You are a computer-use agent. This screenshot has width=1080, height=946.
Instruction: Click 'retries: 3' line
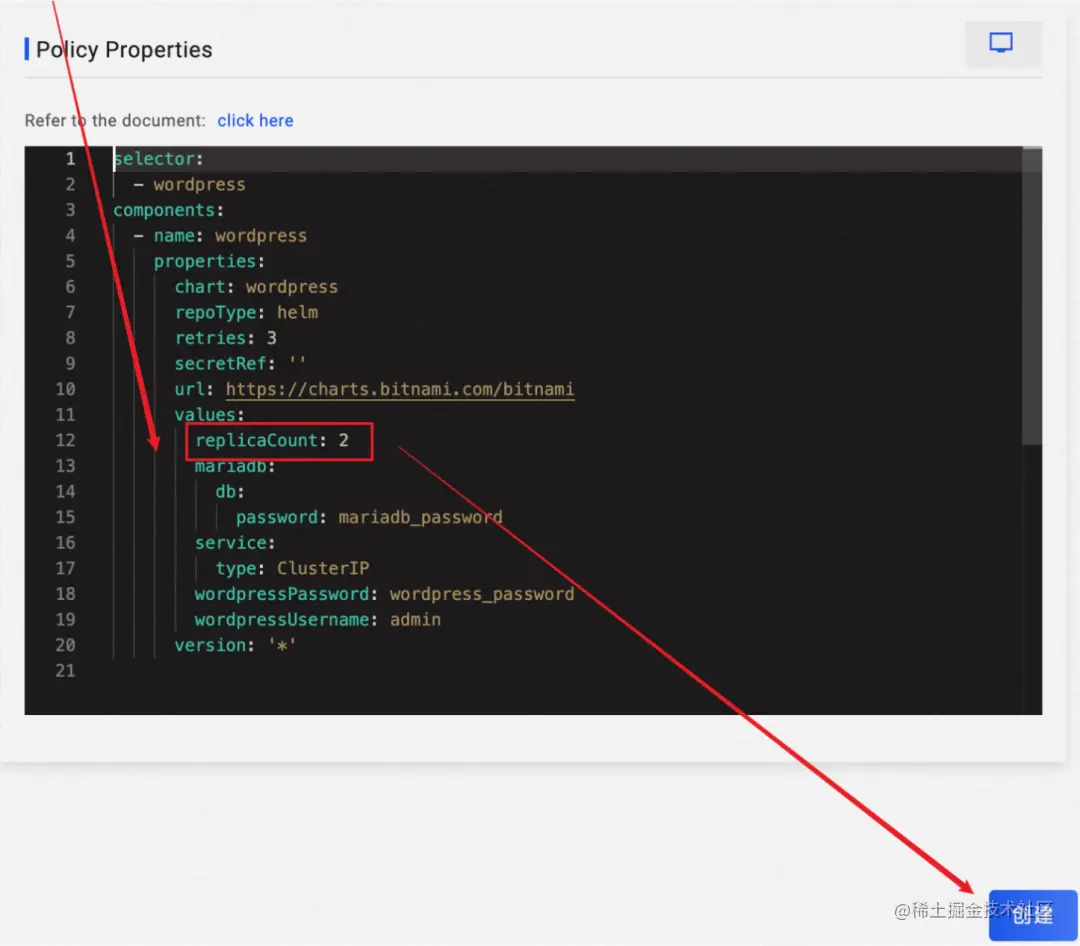(x=225, y=338)
